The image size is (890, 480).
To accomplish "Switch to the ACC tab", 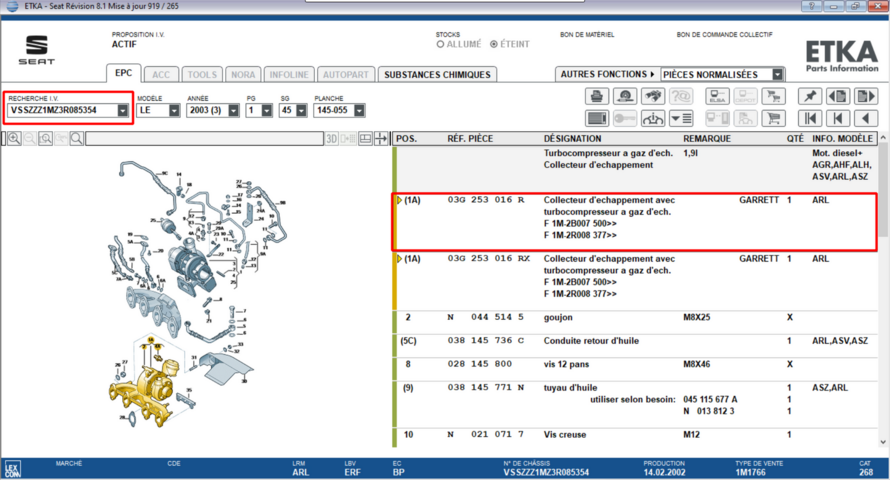I will [161, 74].
